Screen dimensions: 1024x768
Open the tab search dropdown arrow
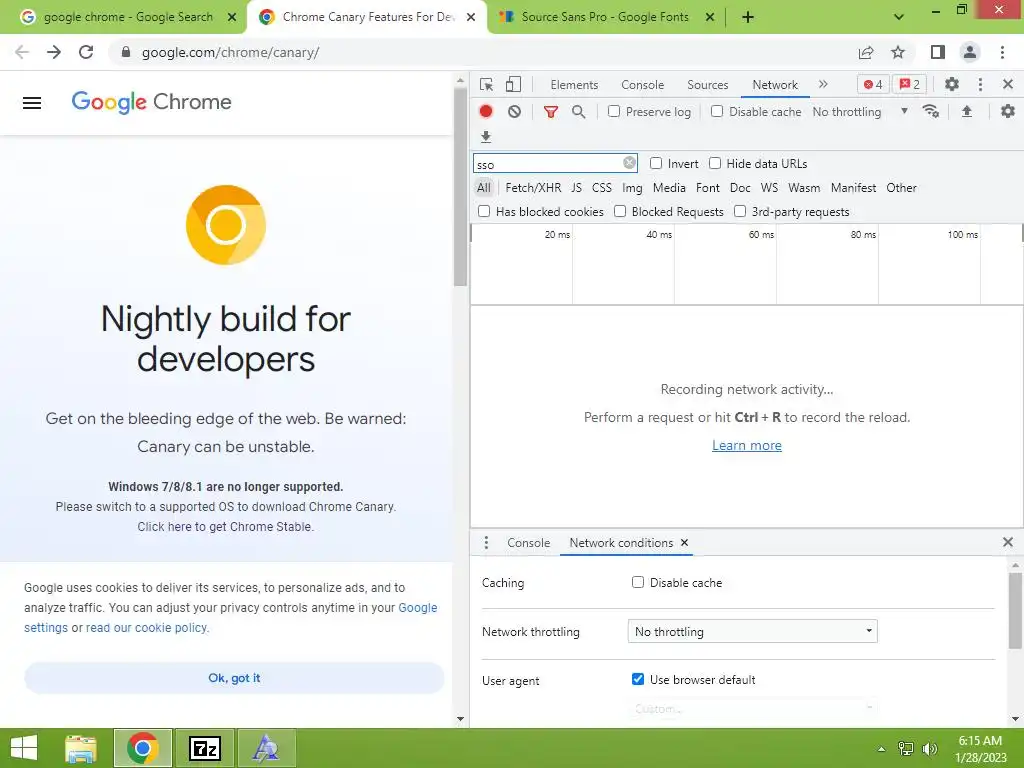point(899,17)
